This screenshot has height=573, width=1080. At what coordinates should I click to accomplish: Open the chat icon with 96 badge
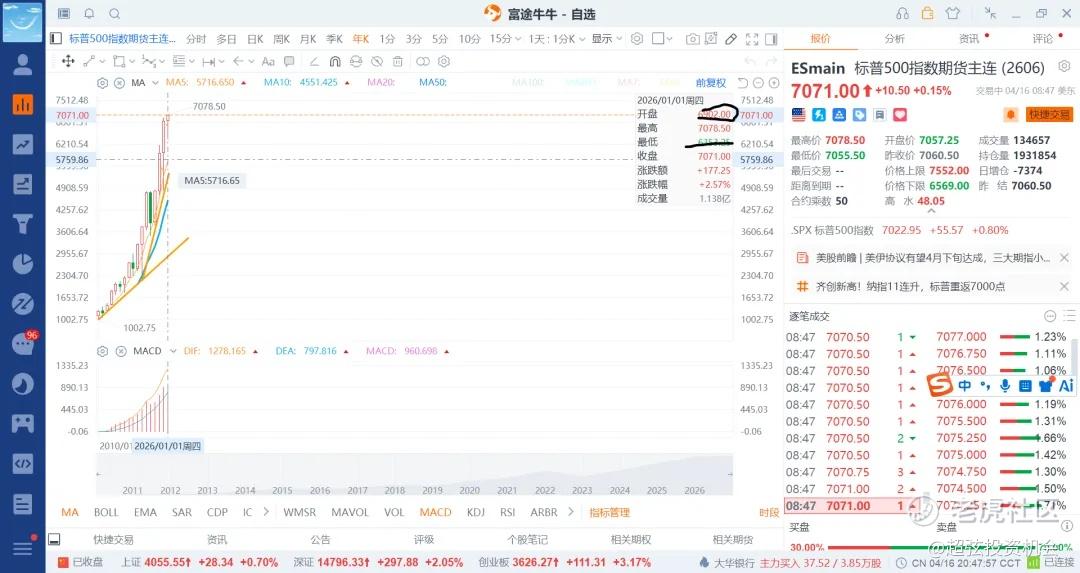pyautogui.click(x=23, y=343)
